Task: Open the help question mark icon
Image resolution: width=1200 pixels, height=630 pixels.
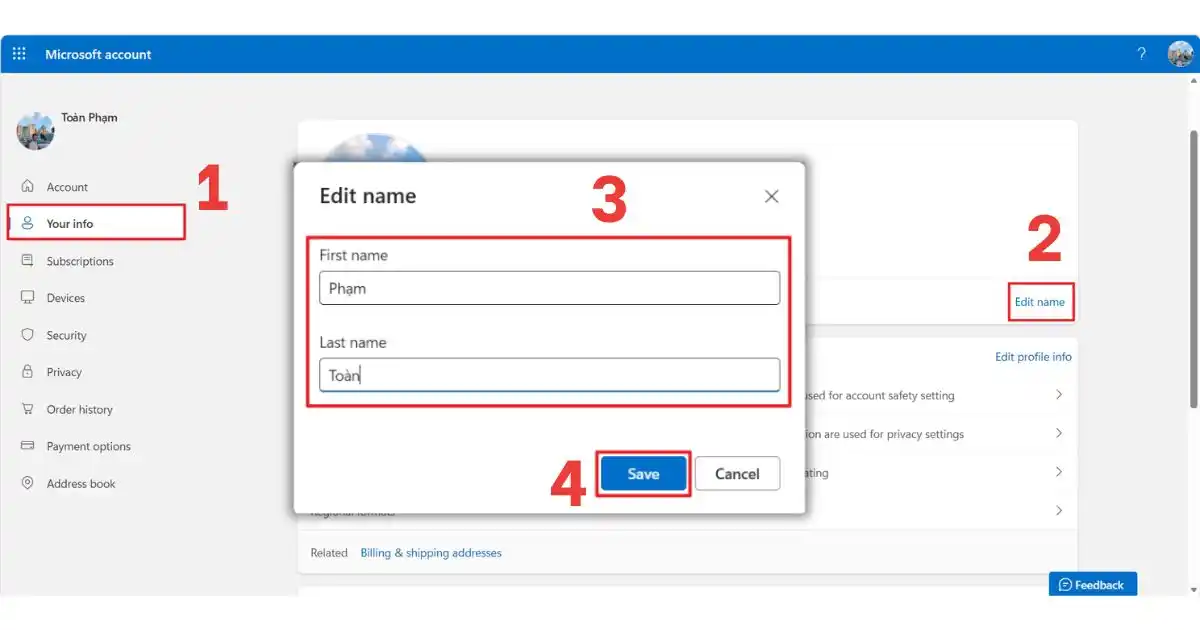Action: (x=1142, y=54)
